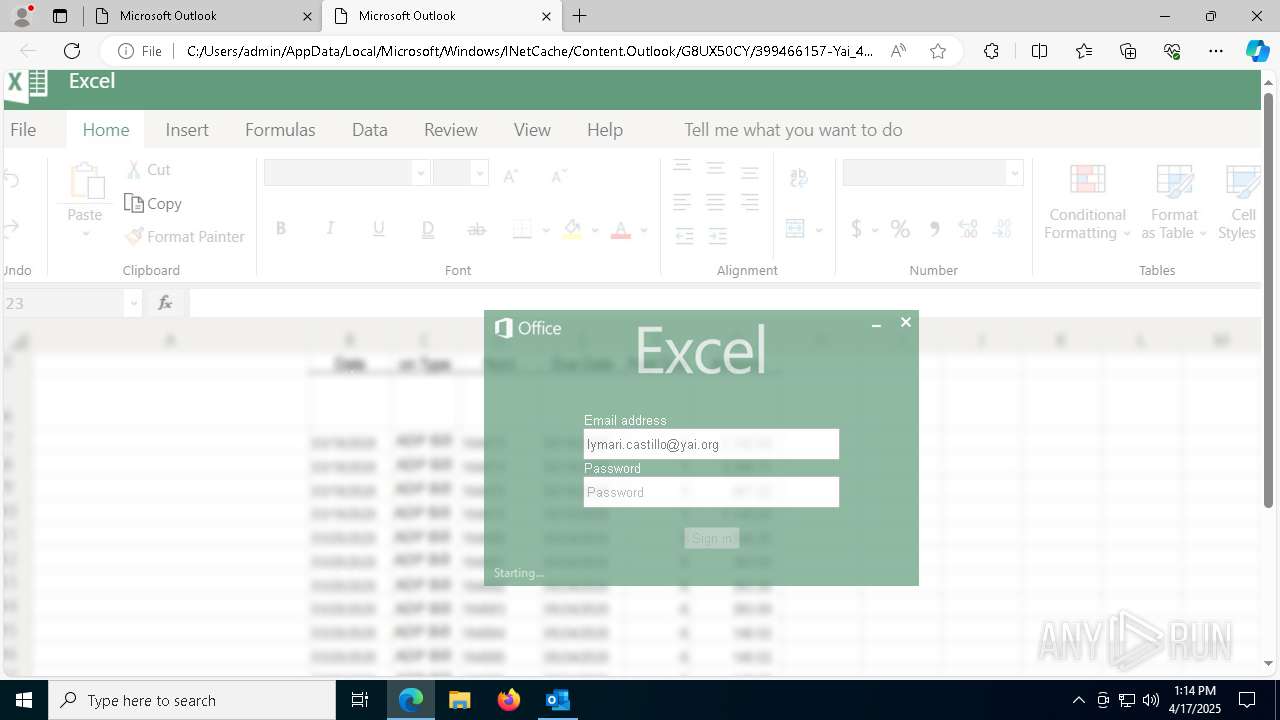This screenshot has width=1280, height=720.
Task: Click the Increase Indent icon
Action: (718, 236)
